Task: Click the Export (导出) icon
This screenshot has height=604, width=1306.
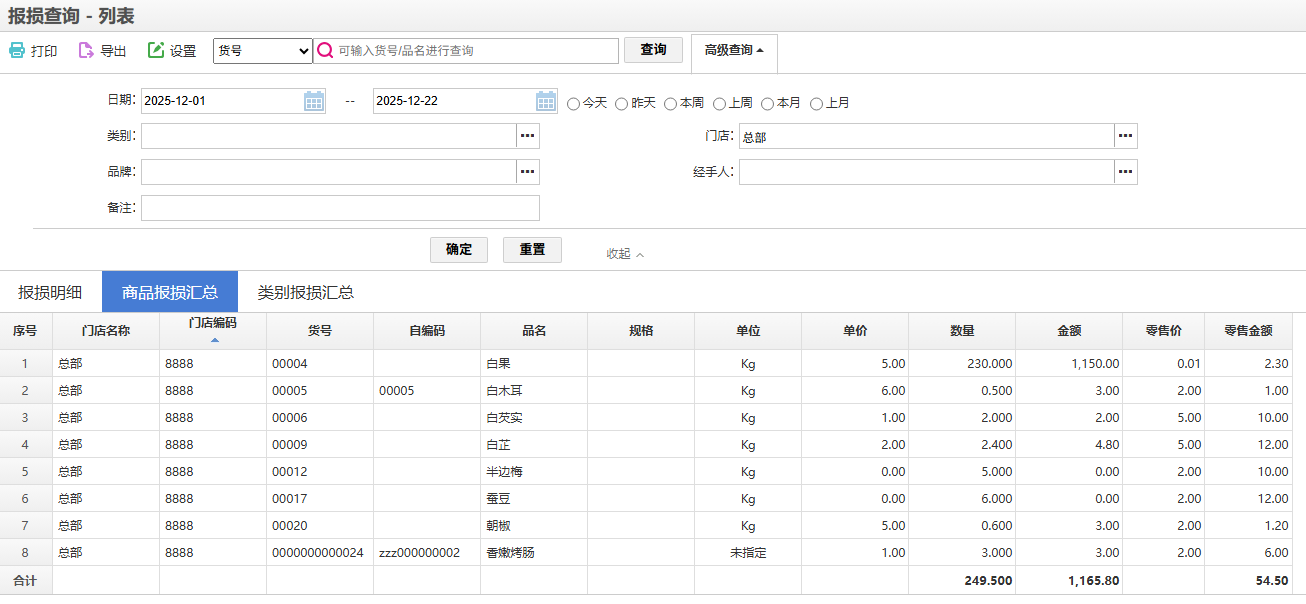Action: point(86,50)
